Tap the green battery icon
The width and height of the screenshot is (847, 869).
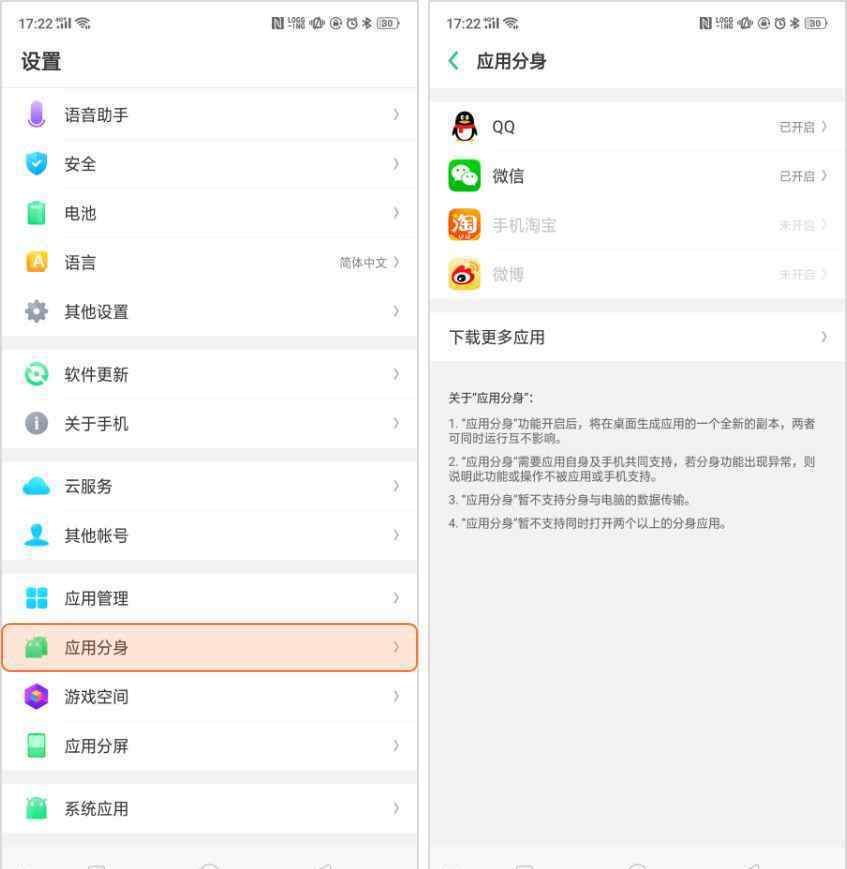point(36,213)
